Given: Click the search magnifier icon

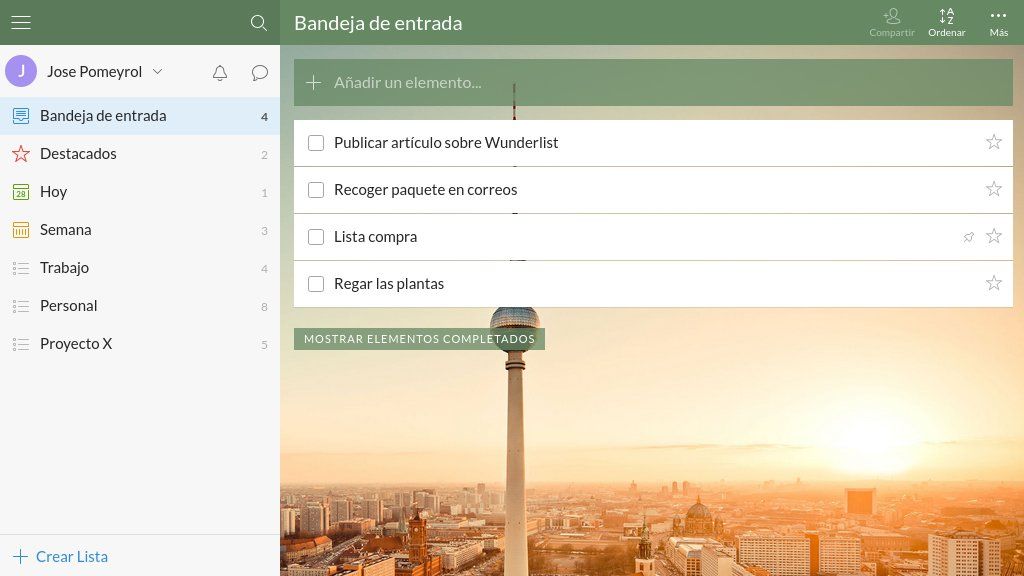Looking at the screenshot, I should [258, 22].
